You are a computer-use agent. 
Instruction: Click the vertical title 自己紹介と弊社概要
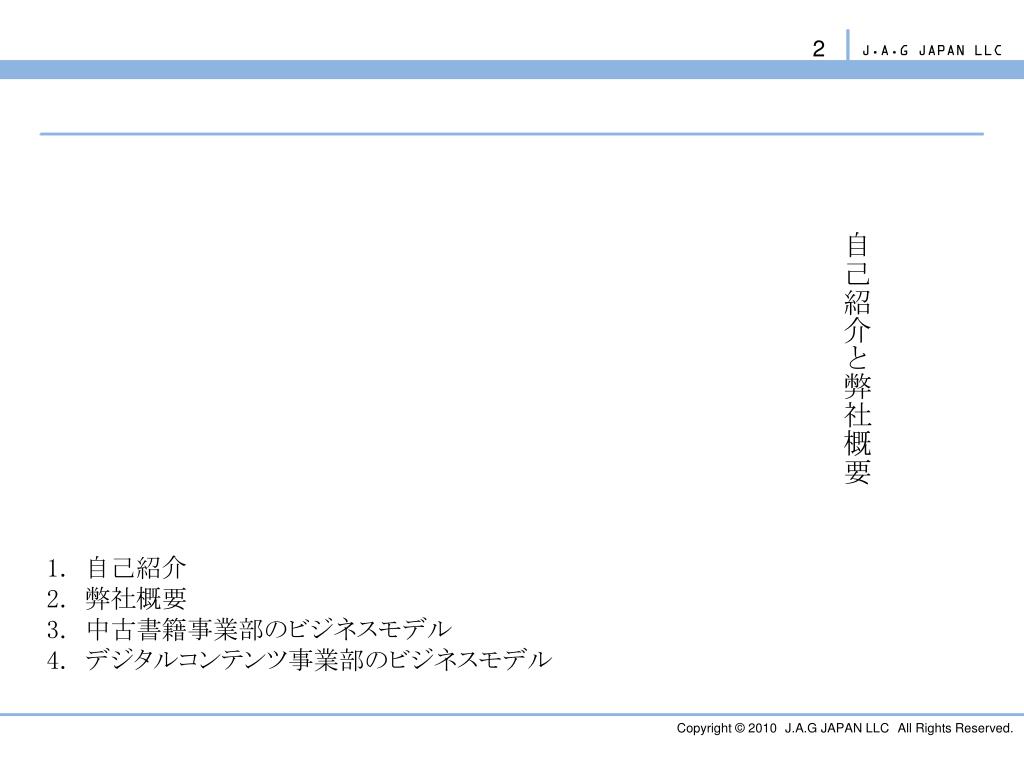[857, 359]
